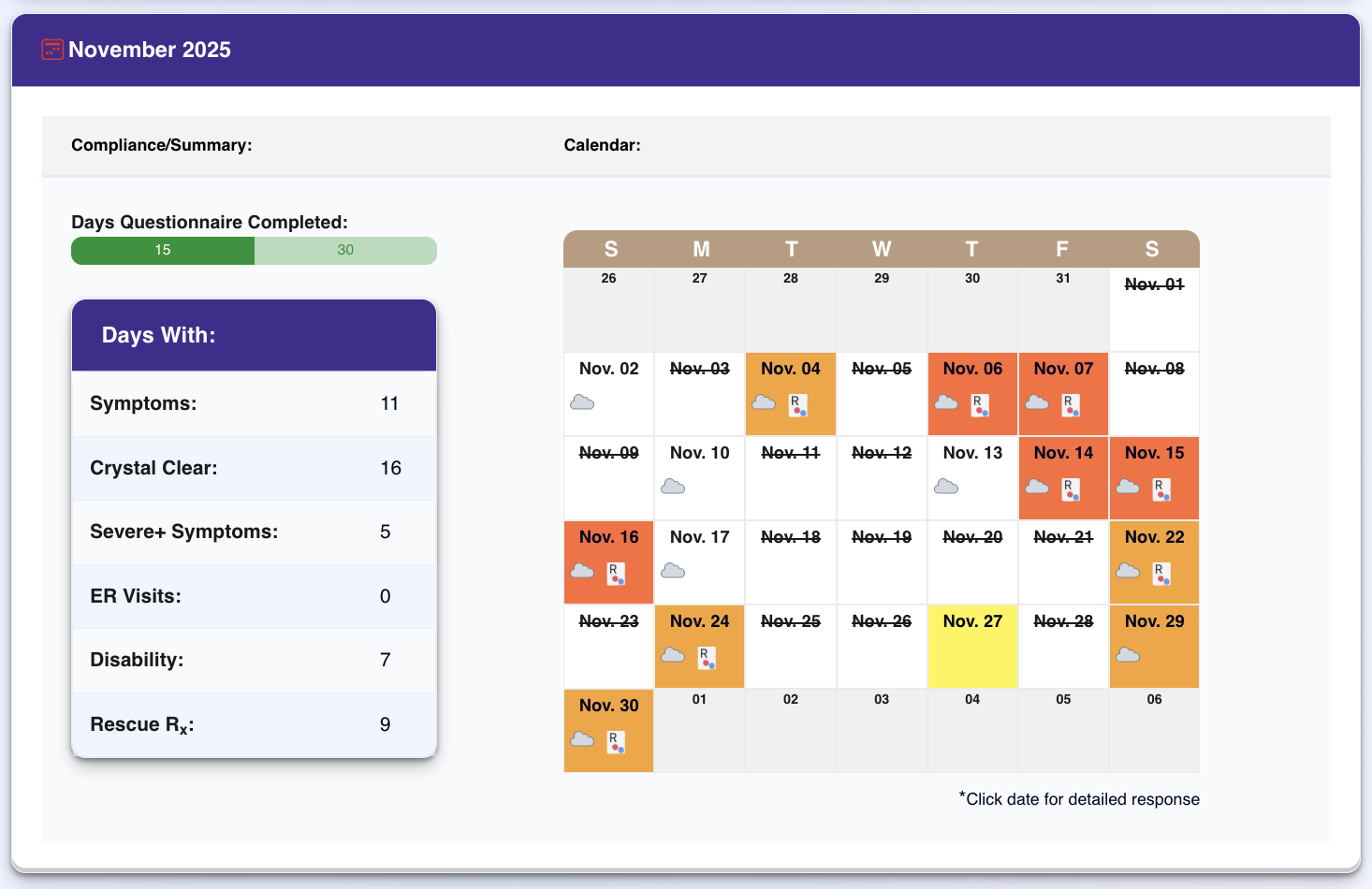Screen dimensions: 1372x889
Task: Click the Nov. 14 date label
Action: tap(1063, 453)
